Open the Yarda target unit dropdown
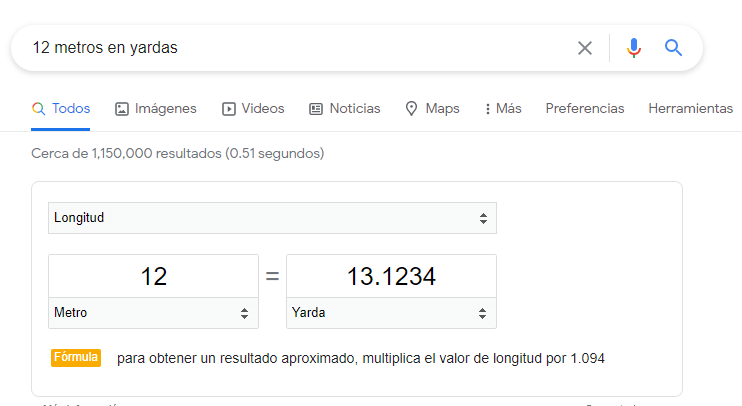The width and height of the screenshot is (742, 406). pos(391,313)
